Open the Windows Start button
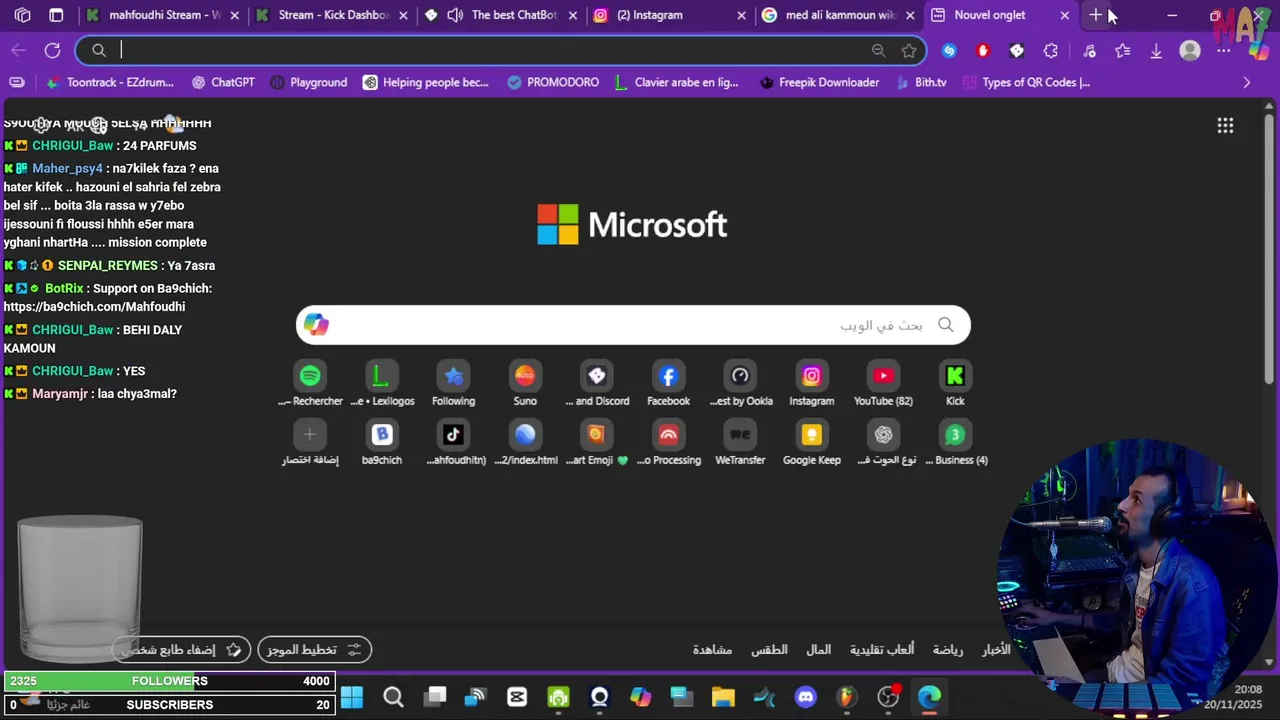The width and height of the screenshot is (1280, 720). coord(352,697)
